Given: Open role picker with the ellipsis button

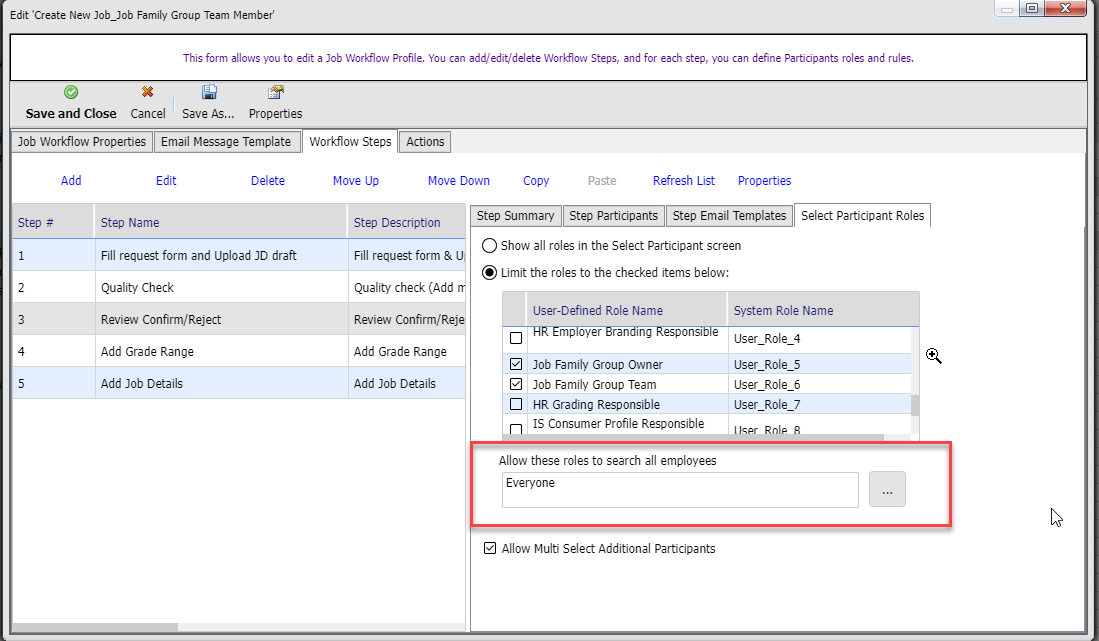Looking at the screenshot, I should point(887,490).
